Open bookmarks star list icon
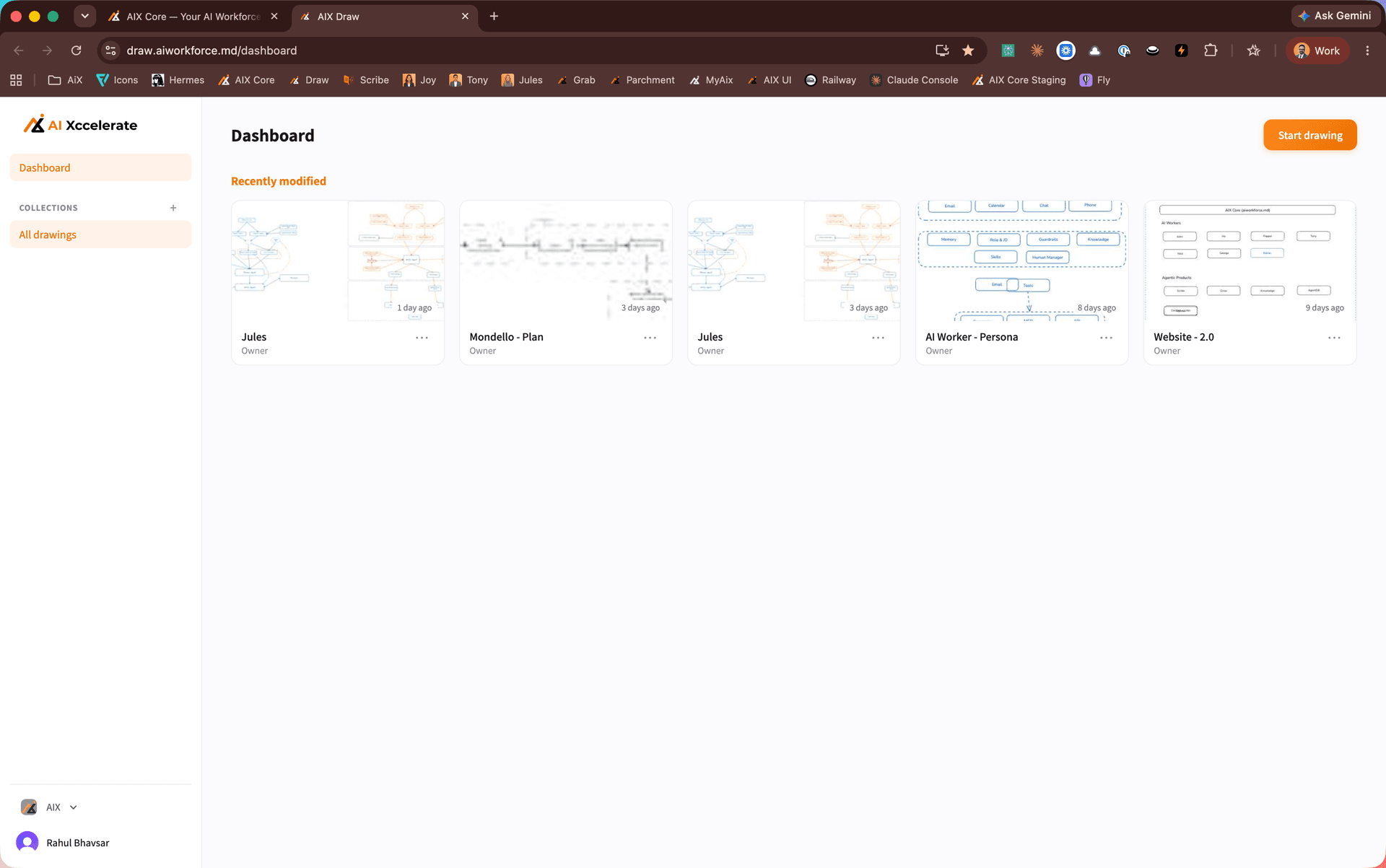Viewport: 1386px width, 868px height. point(1253,51)
